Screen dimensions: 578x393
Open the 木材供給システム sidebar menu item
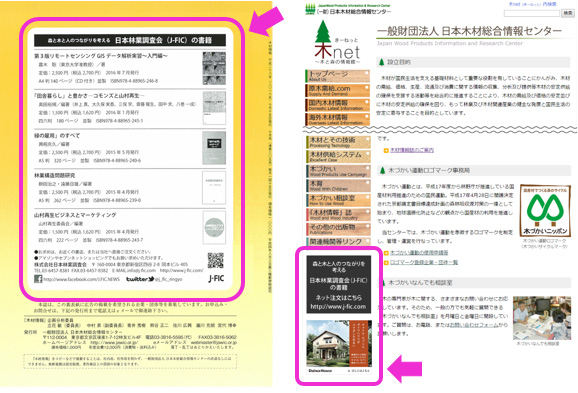338,156
